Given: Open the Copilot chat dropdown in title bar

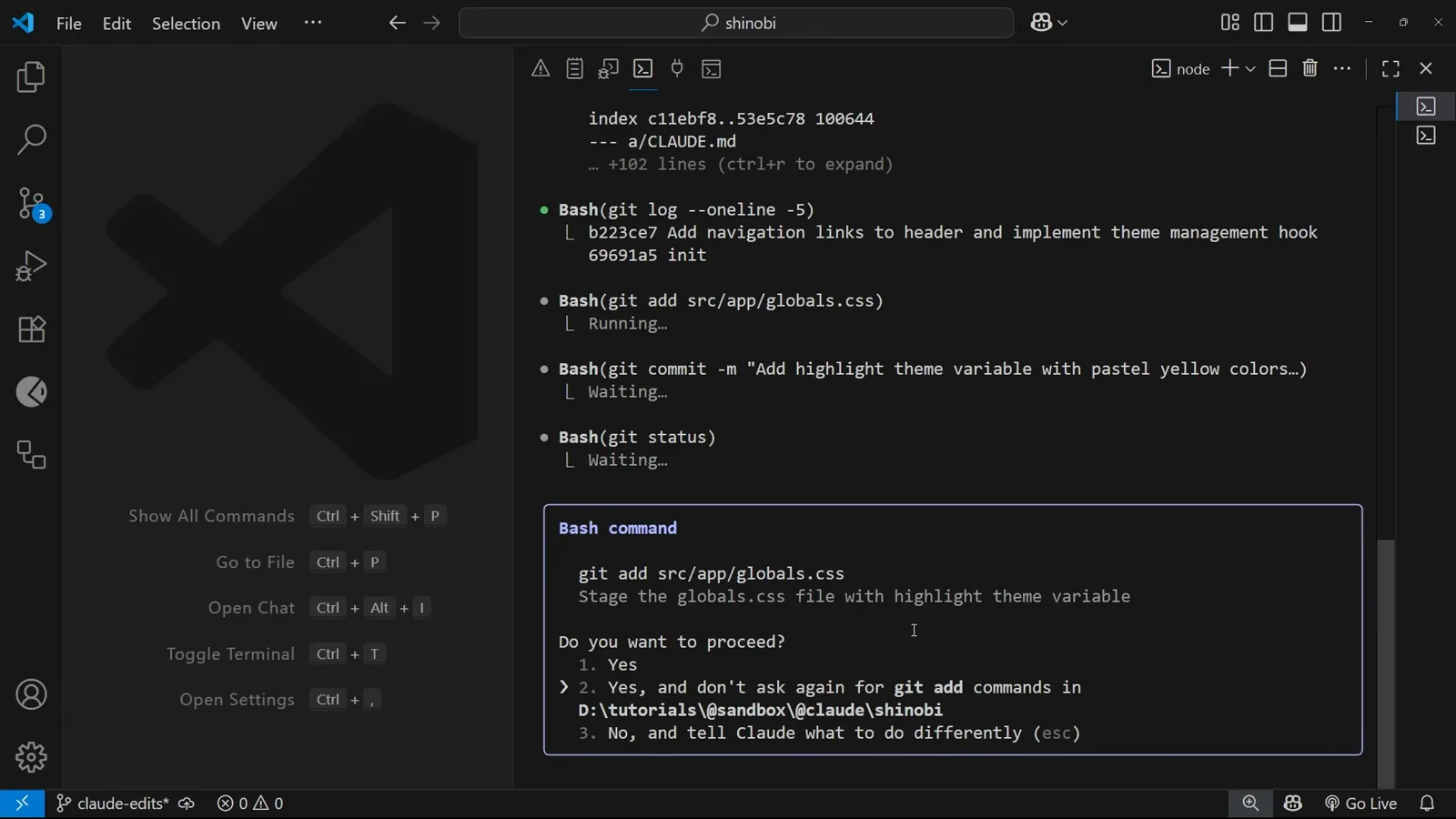Looking at the screenshot, I should (x=1049, y=23).
